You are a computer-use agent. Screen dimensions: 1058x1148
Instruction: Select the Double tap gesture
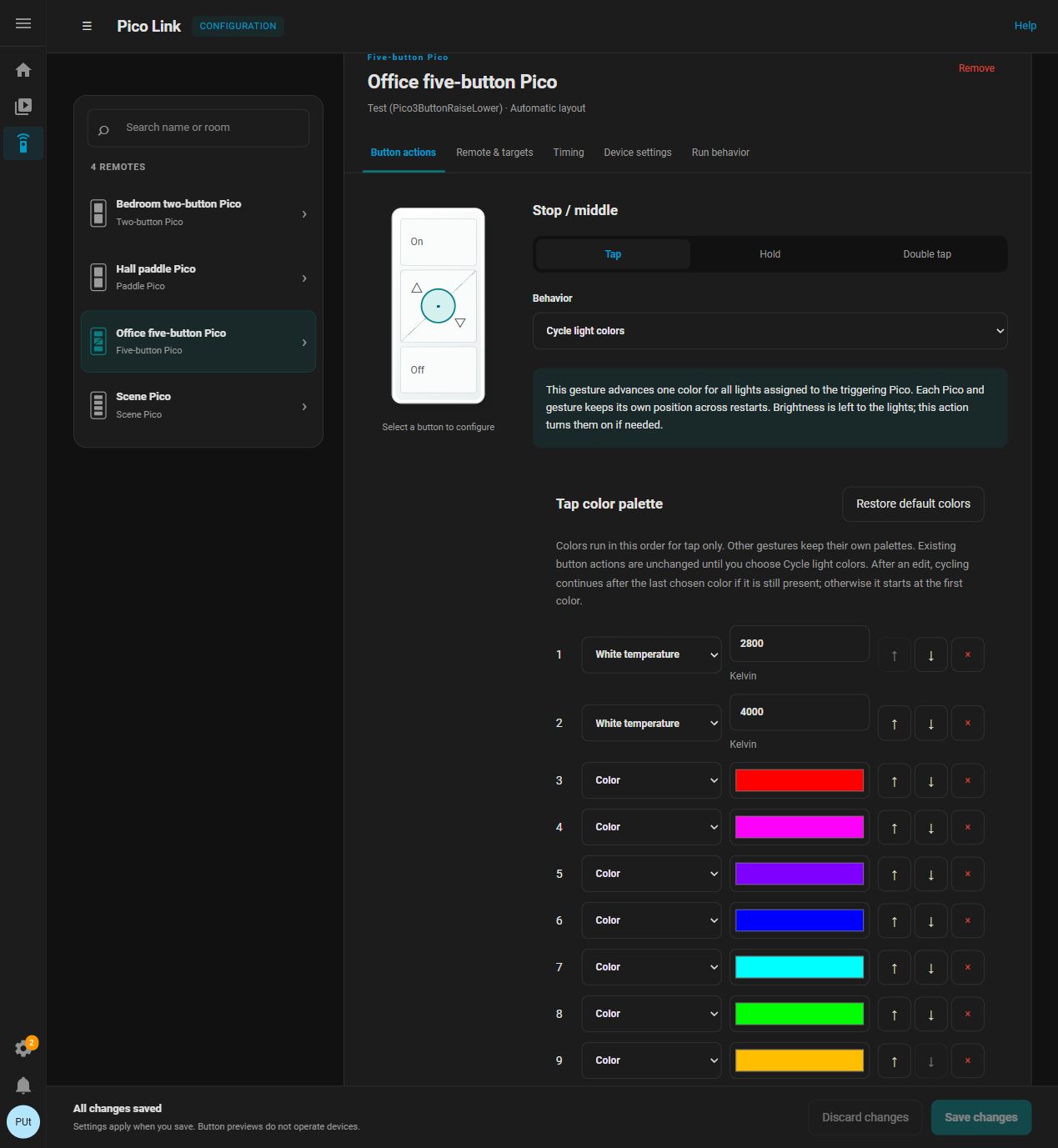coord(927,254)
